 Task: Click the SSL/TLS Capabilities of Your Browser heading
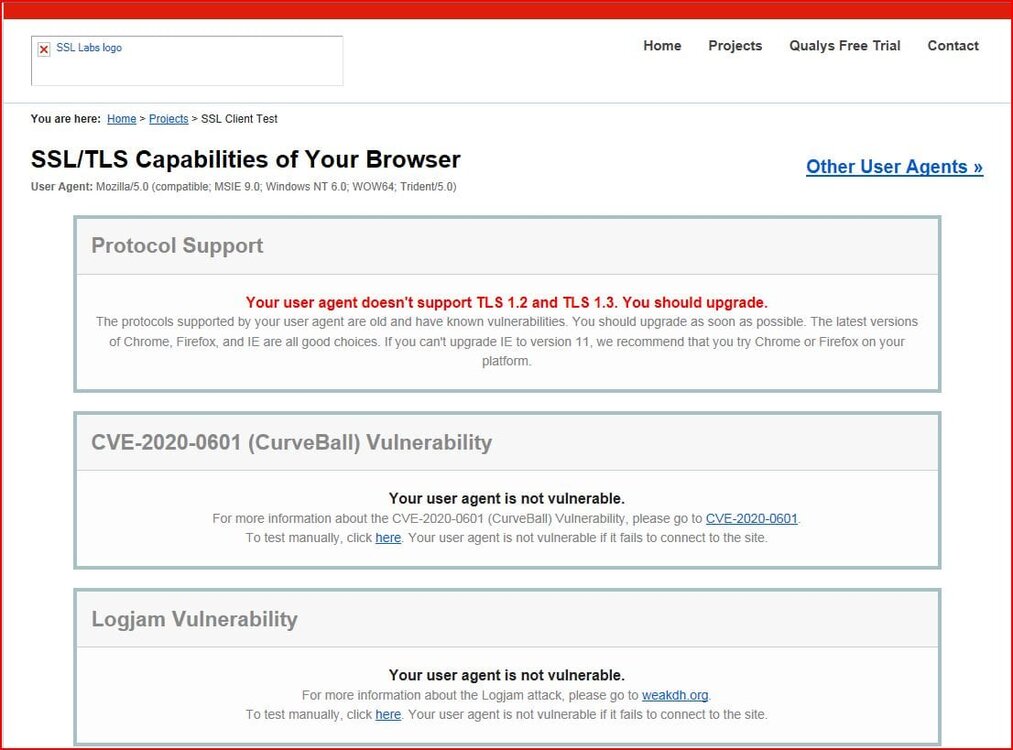pyautogui.click(x=245, y=160)
